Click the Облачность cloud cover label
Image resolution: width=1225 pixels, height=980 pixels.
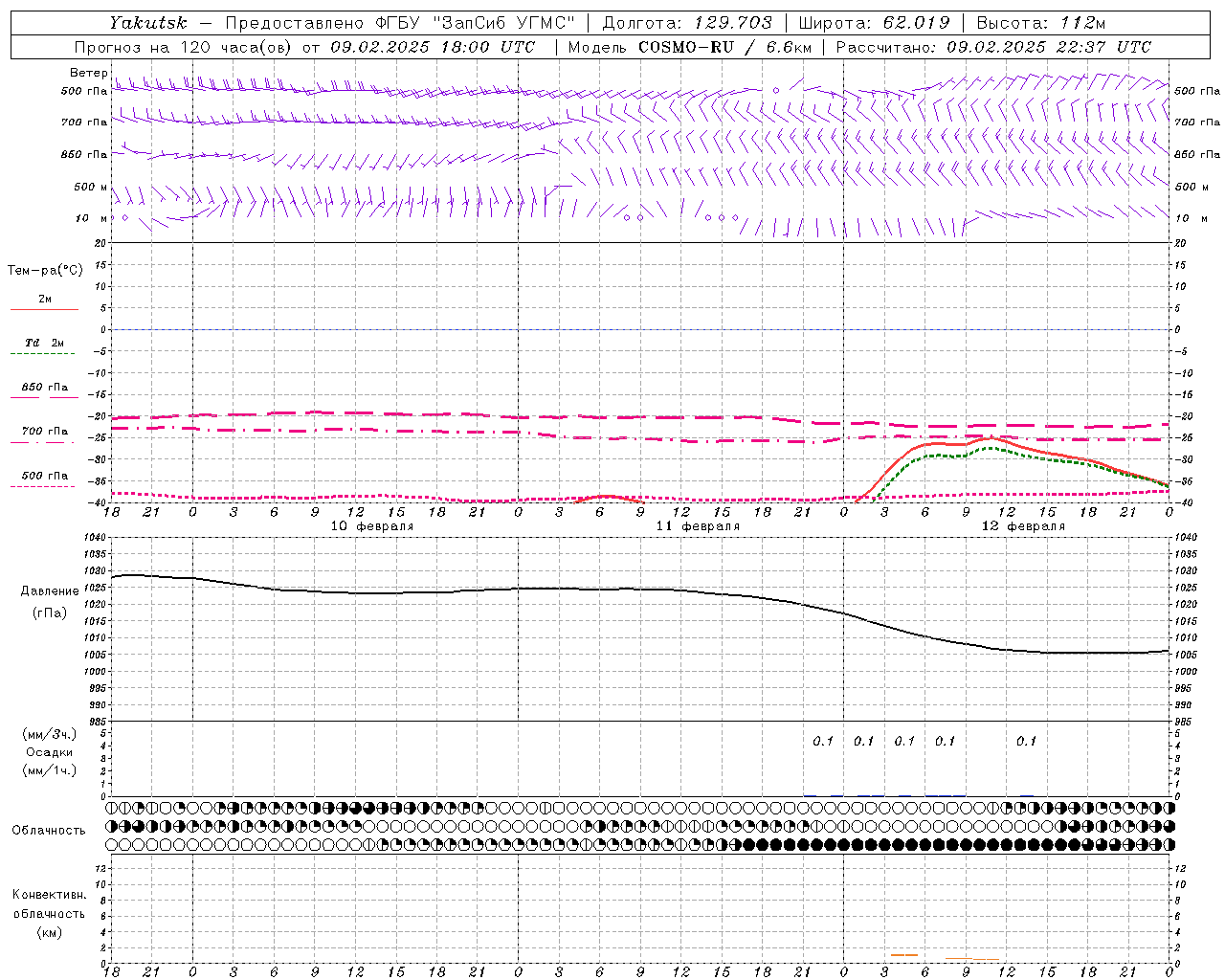pyautogui.click(x=49, y=830)
